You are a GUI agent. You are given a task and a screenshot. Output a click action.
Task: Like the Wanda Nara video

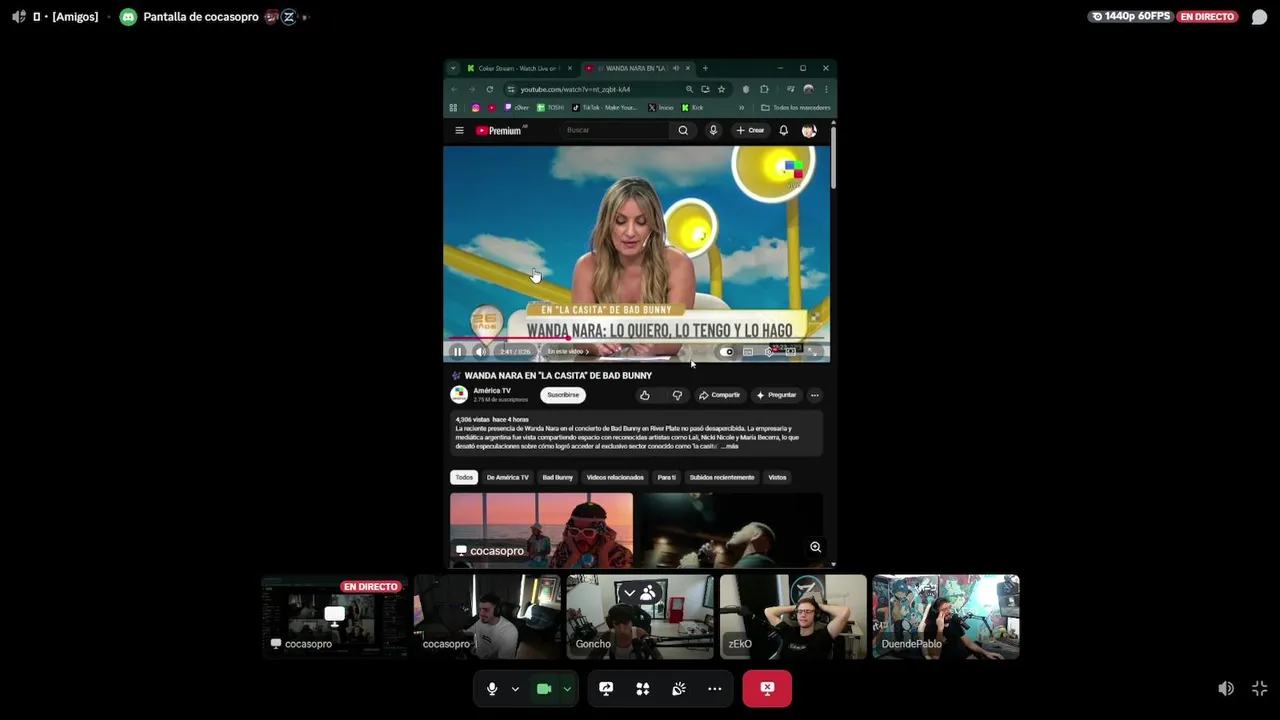(645, 395)
